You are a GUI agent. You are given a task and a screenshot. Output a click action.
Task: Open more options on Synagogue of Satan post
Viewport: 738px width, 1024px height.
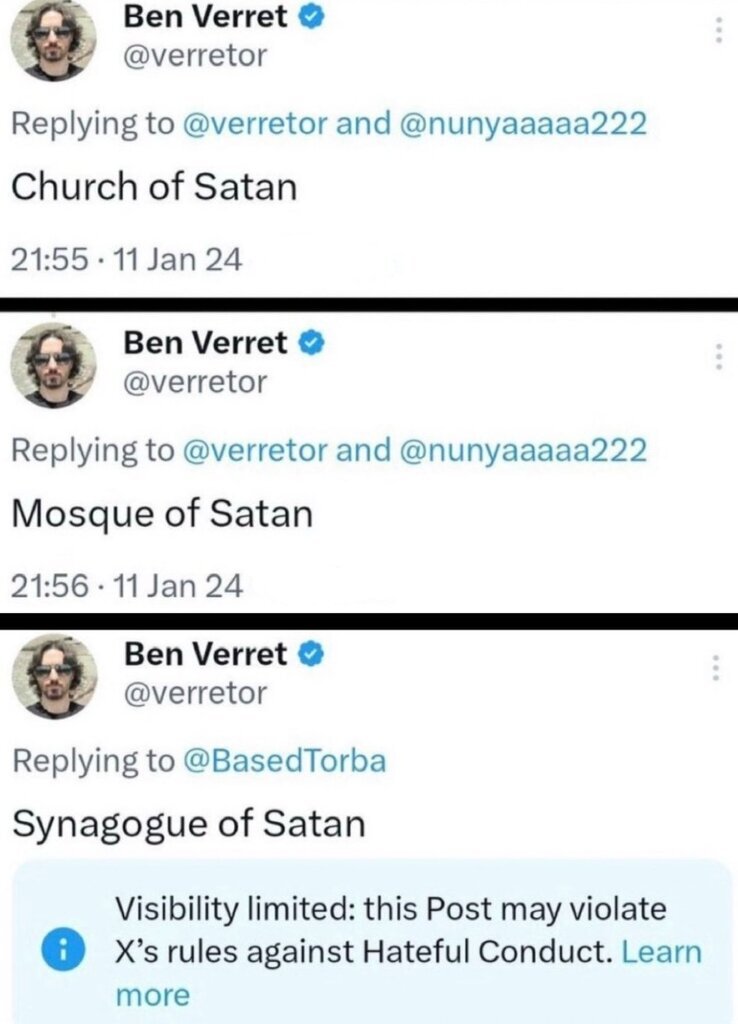click(717, 668)
